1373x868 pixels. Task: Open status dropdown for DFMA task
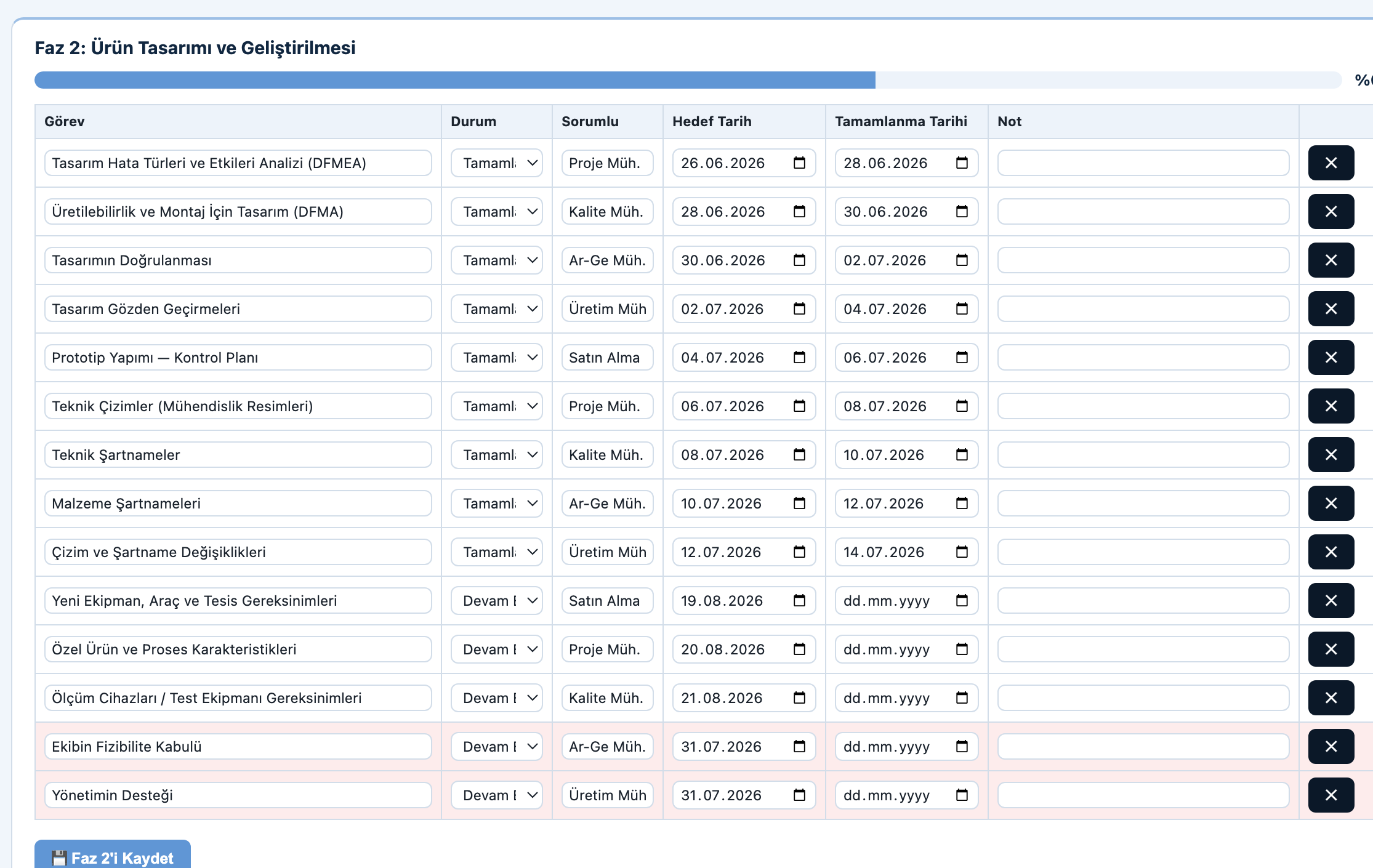coord(497,212)
